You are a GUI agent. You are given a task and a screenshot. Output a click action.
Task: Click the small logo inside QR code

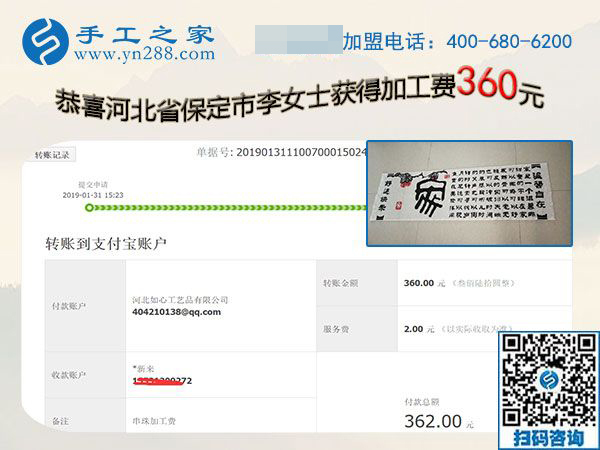click(x=549, y=380)
